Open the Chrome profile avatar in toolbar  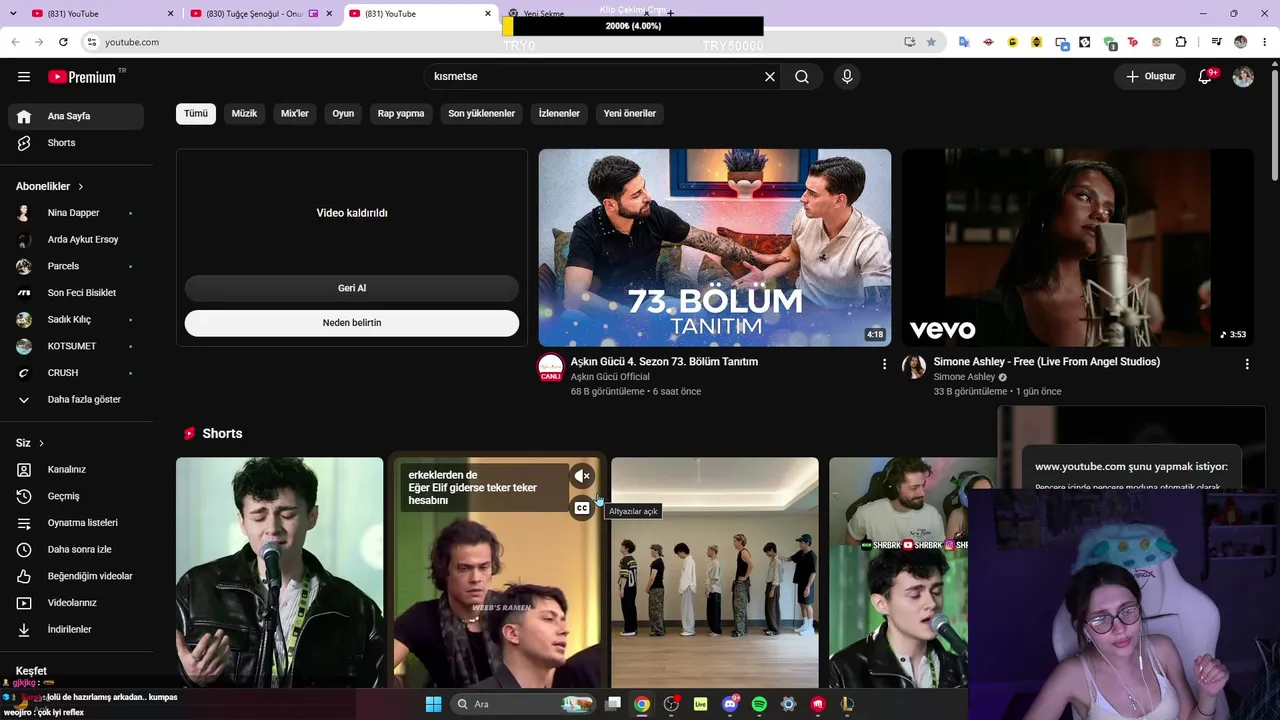pyautogui.click(x=1241, y=42)
